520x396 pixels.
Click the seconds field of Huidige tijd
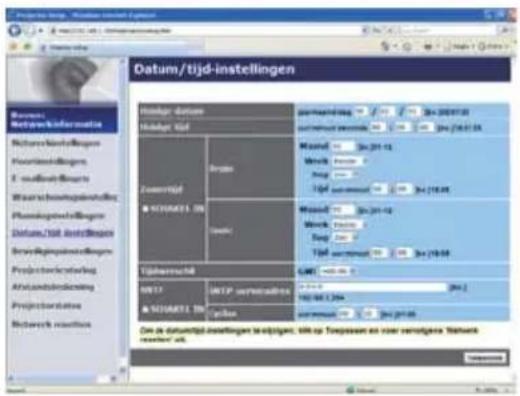[x=426, y=127]
